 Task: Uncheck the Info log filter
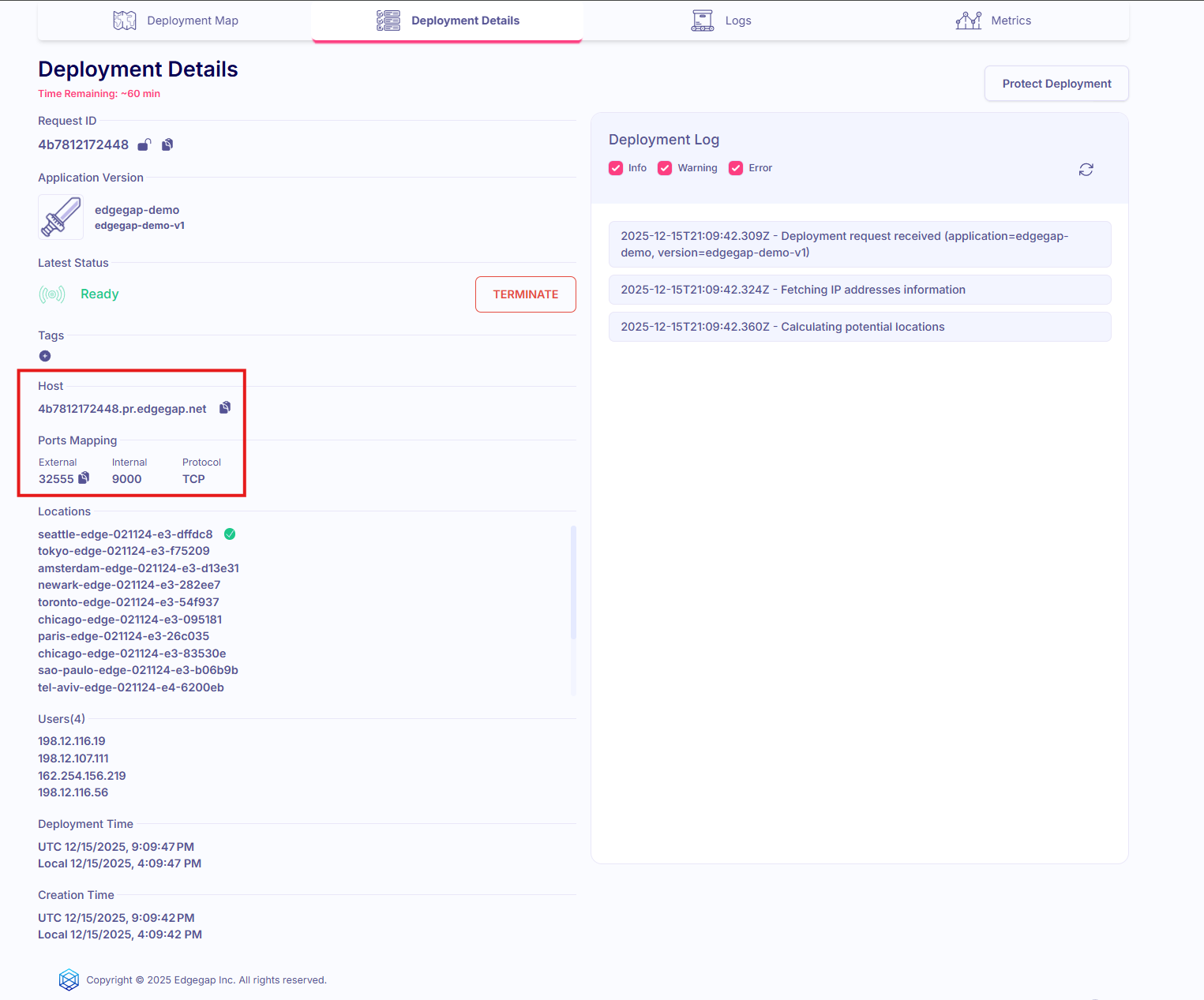pyautogui.click(x=617, y=168)
